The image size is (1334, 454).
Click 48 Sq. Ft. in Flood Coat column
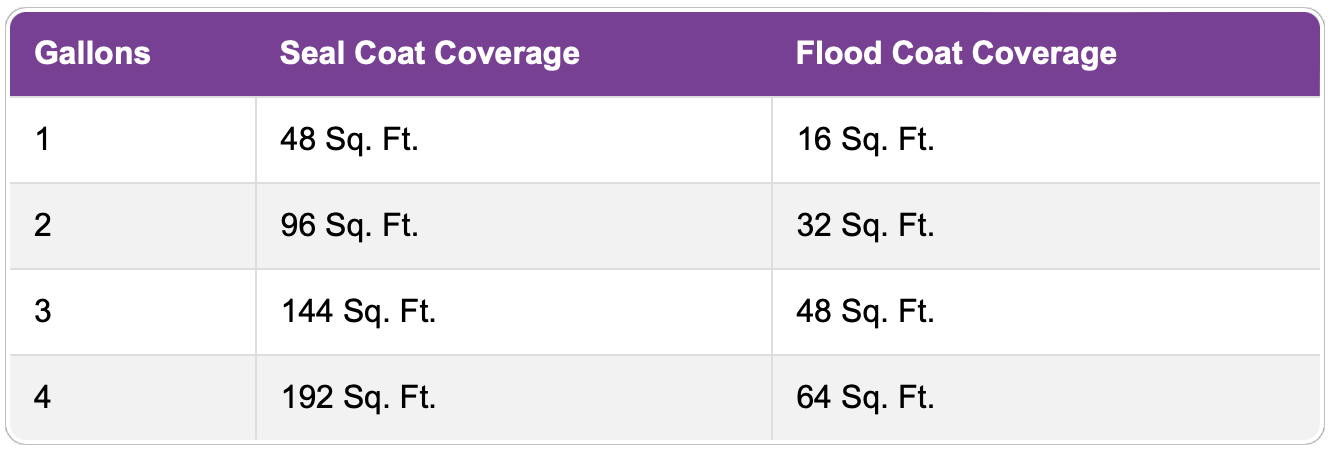click(x=865, y=312)
